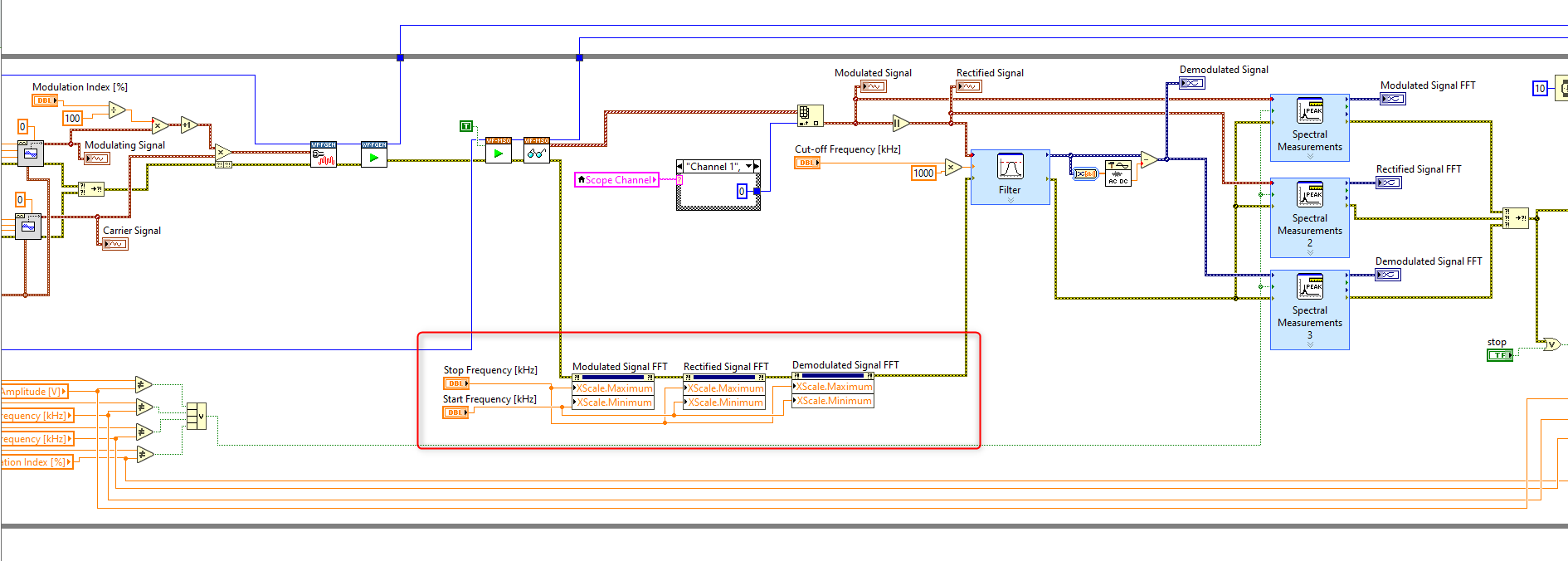Image resolution: width=1568 pixels, height=561 pixels.
Task: Go to the previous case with left arrow
Action: pos(680,167)
